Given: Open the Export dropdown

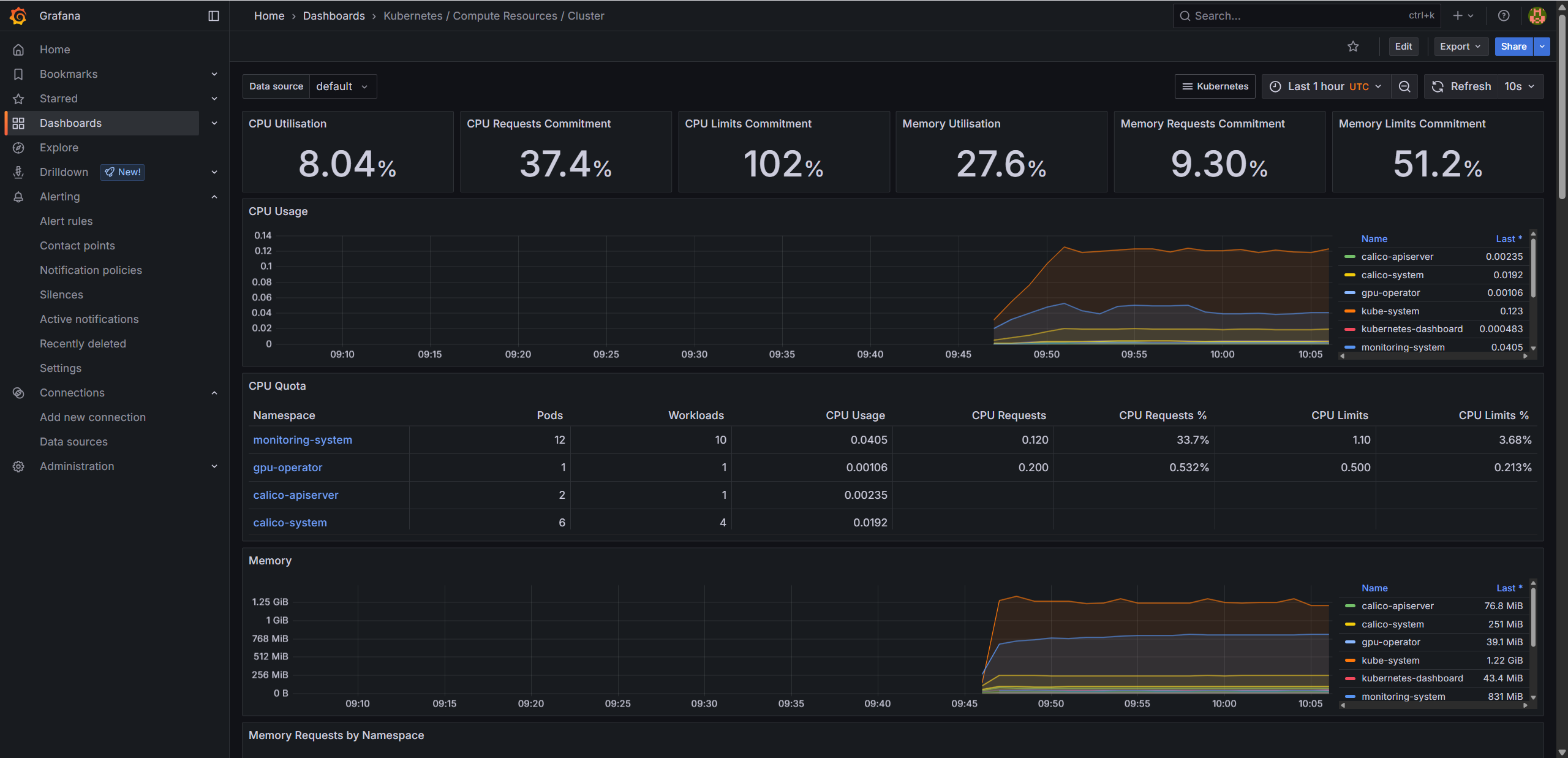Looking at the screenshot, I should coord(1461,47).
